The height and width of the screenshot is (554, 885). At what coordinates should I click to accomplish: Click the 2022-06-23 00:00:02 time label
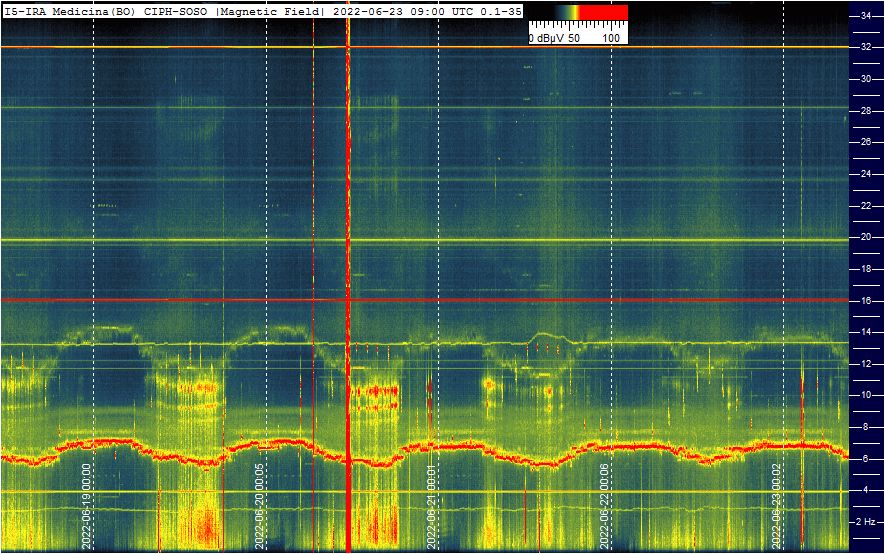pos(777,505)
